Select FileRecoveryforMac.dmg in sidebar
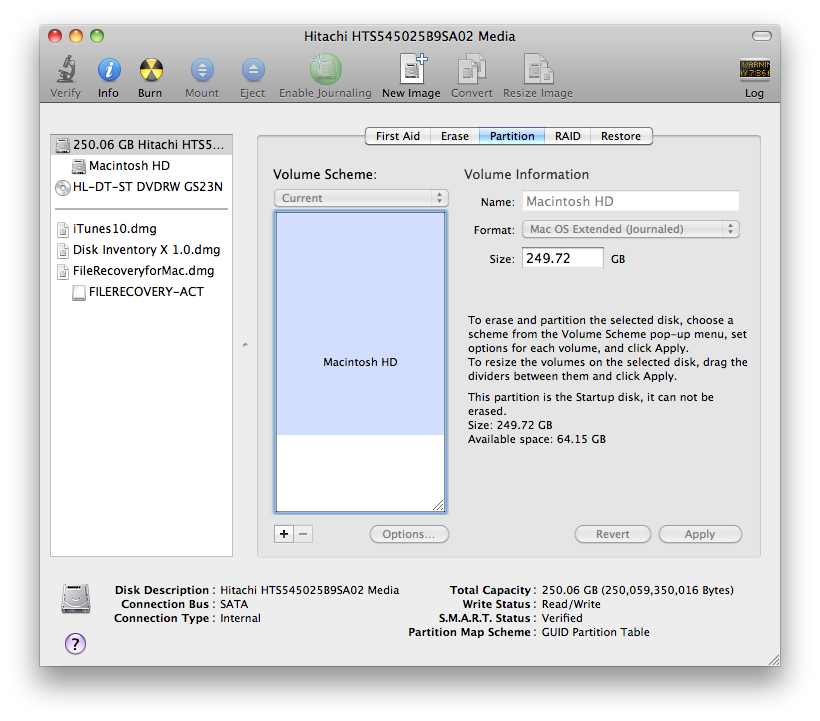Screen dimensions: 820x721 pyautogui.click(x=141, y=271)
